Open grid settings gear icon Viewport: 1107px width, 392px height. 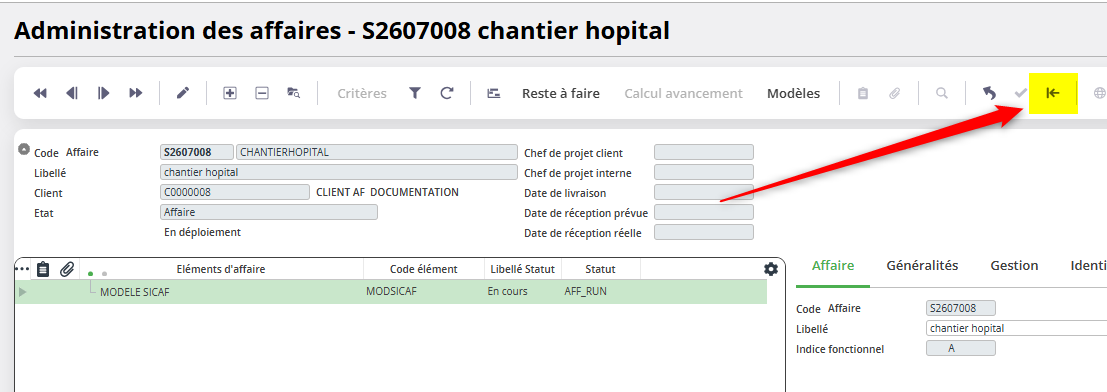[x=771, y=269]
